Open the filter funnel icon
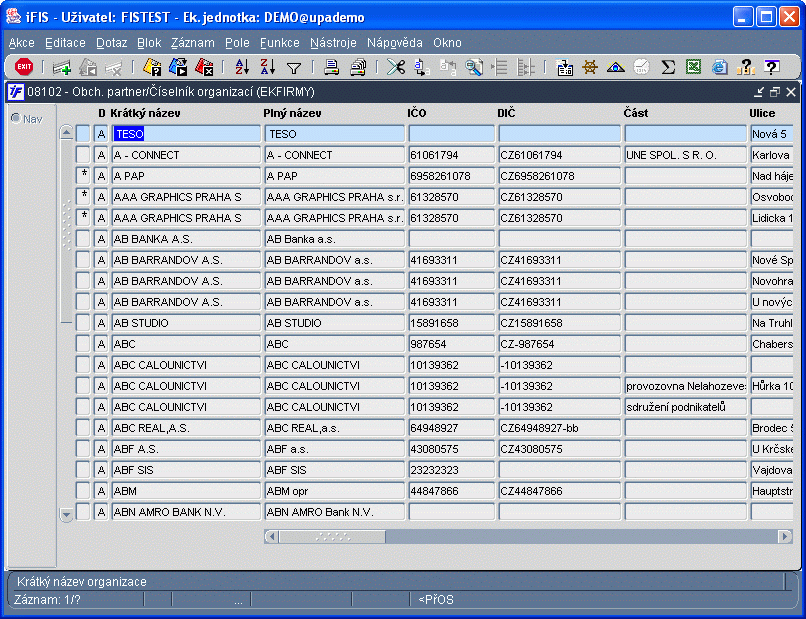 click(x=294, y=68)
